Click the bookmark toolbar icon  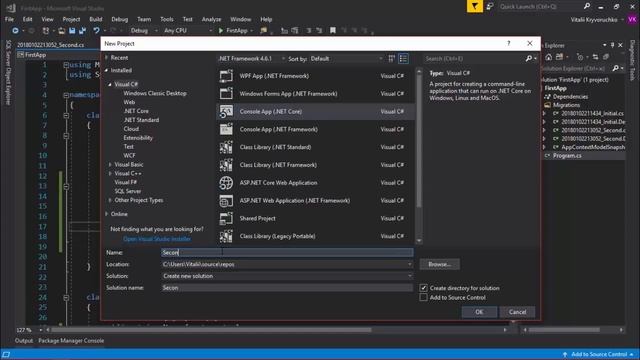333,31
